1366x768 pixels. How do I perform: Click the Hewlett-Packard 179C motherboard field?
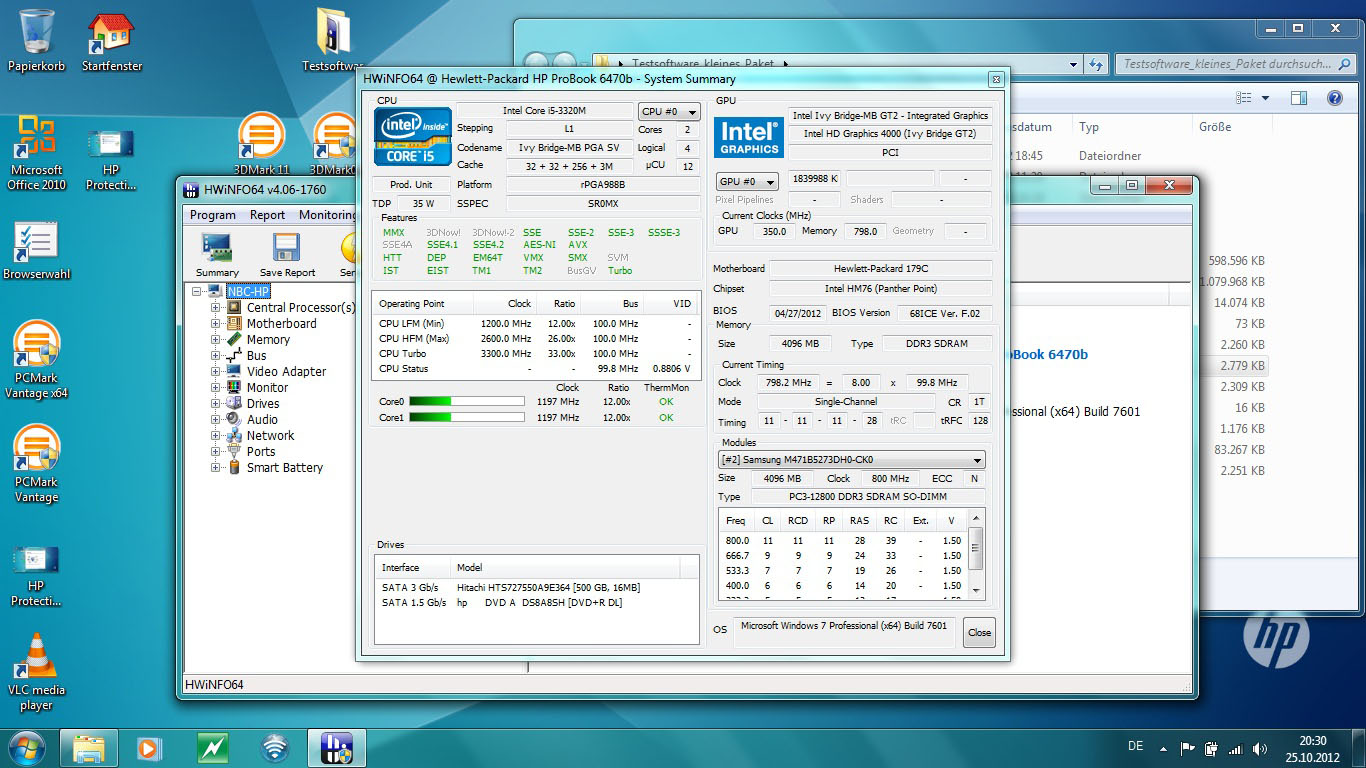[x=880, y=268]
